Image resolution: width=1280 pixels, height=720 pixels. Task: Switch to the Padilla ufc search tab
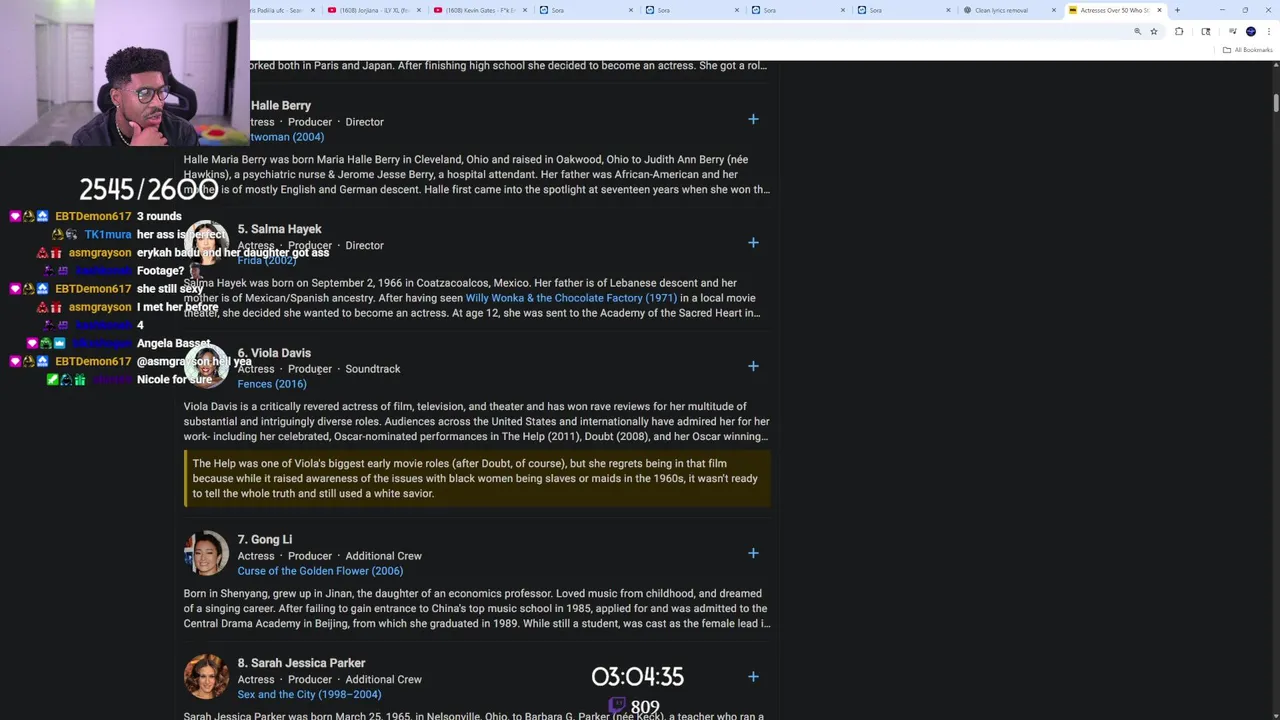pos(283,10)
